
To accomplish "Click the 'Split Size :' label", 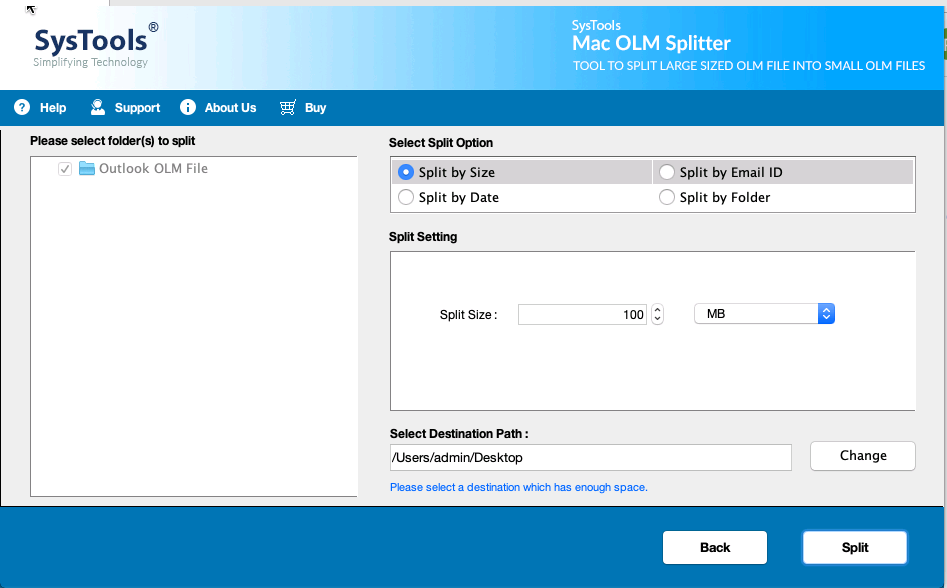I will coord(468,315).
